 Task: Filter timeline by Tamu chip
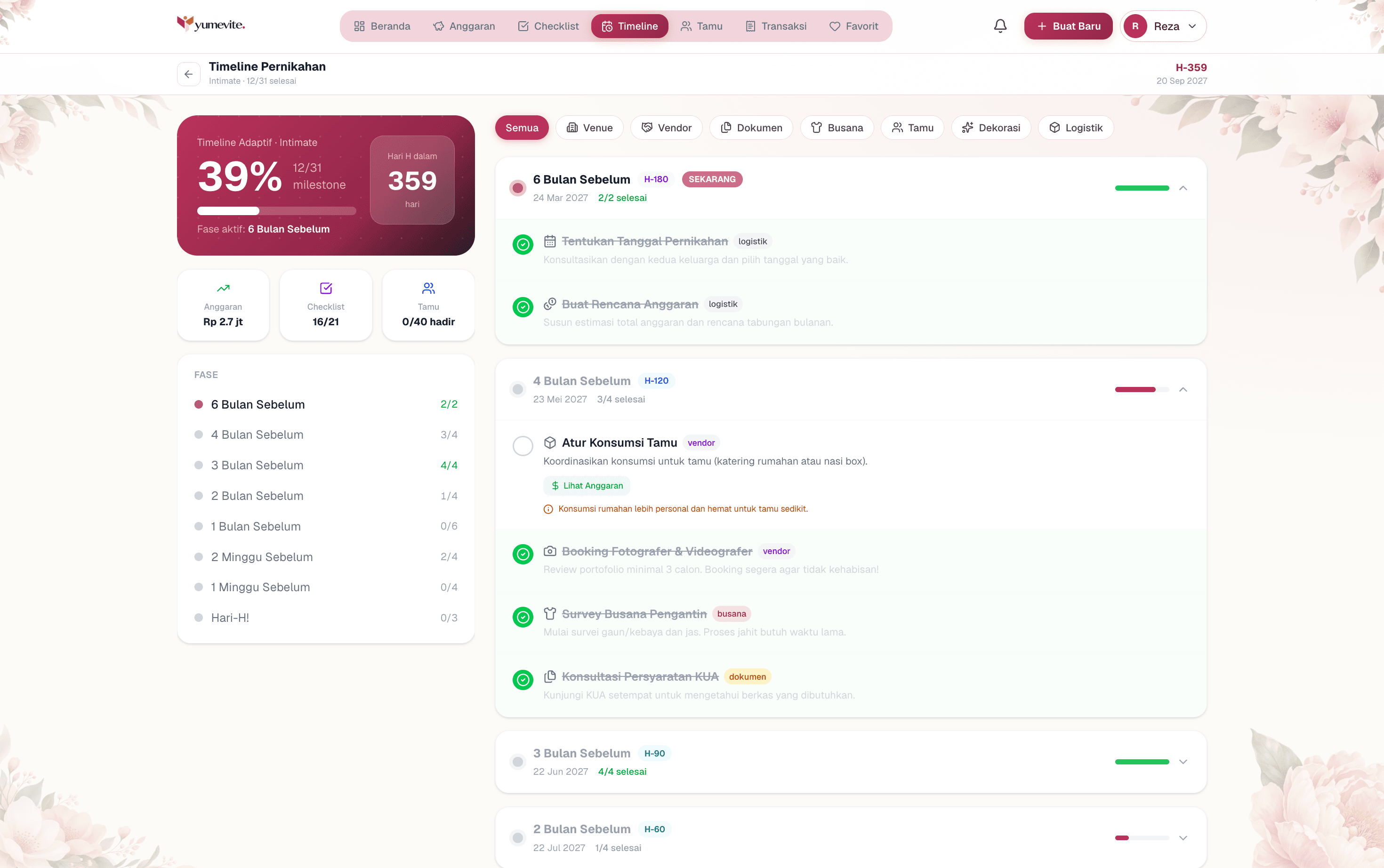(x=913, y=128)
